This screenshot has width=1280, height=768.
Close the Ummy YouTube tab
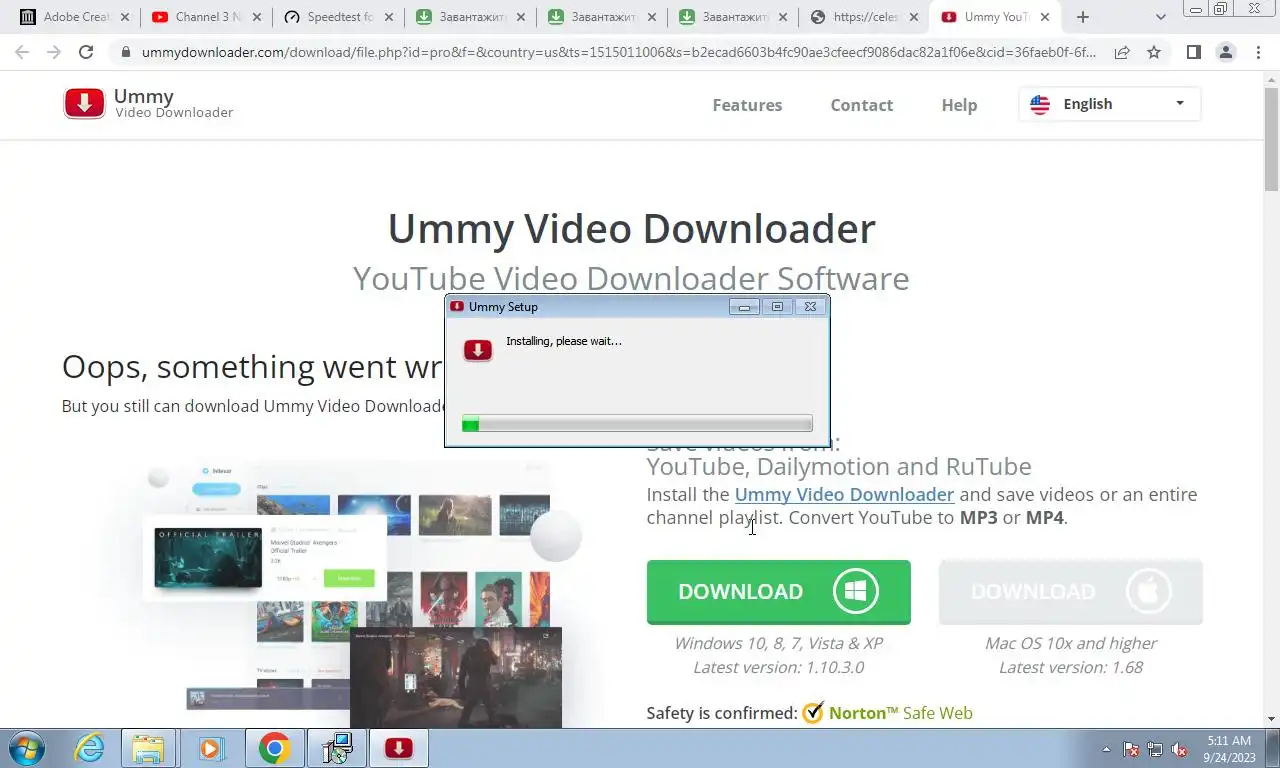(x=1045, y=17)
